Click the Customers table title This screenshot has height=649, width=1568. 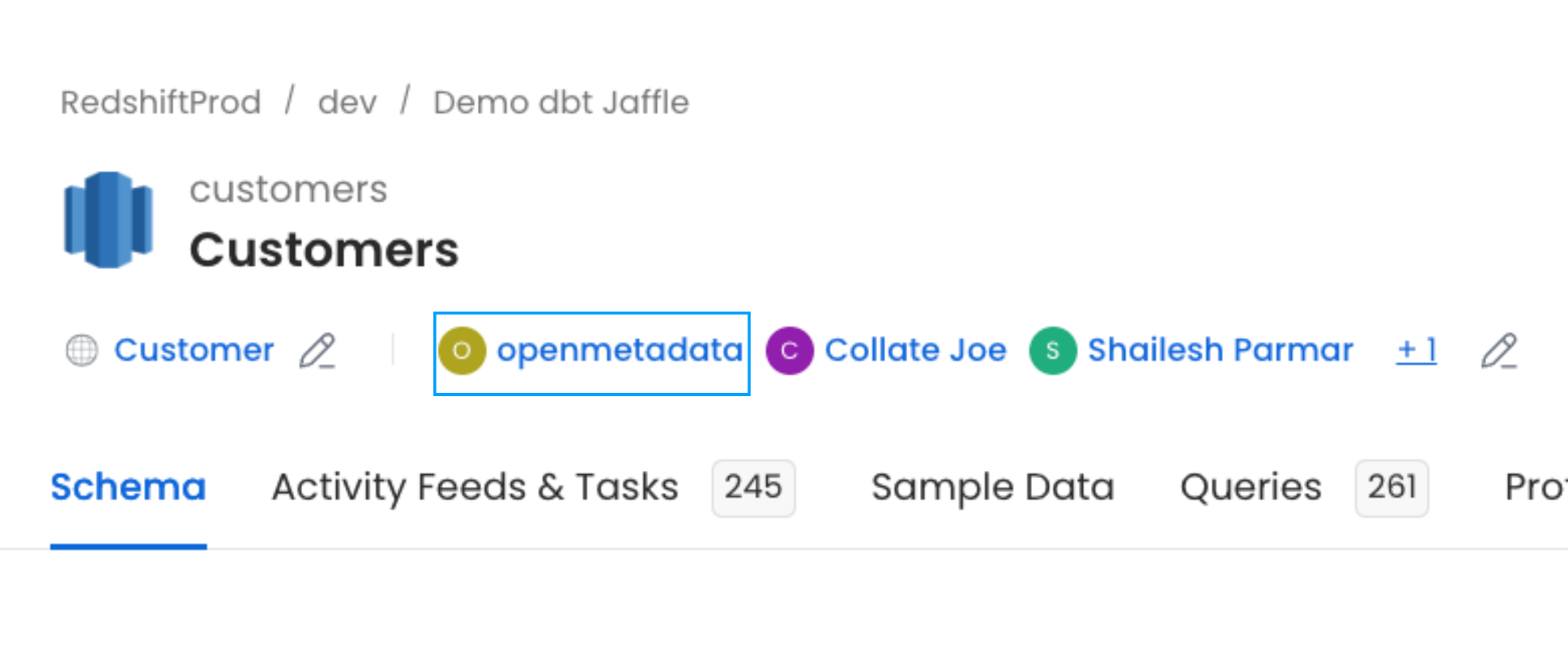pos(324,248)
